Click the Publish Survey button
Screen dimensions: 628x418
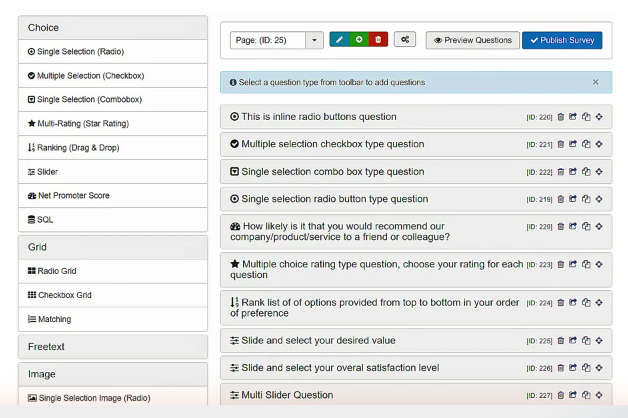[x=562, y=40]
